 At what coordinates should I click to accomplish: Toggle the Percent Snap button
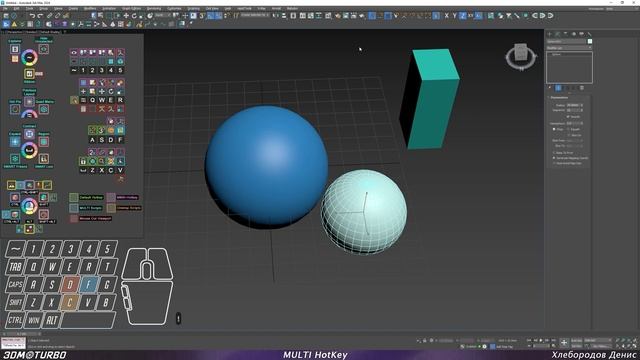pyautogui.click(x=219, y=16)
